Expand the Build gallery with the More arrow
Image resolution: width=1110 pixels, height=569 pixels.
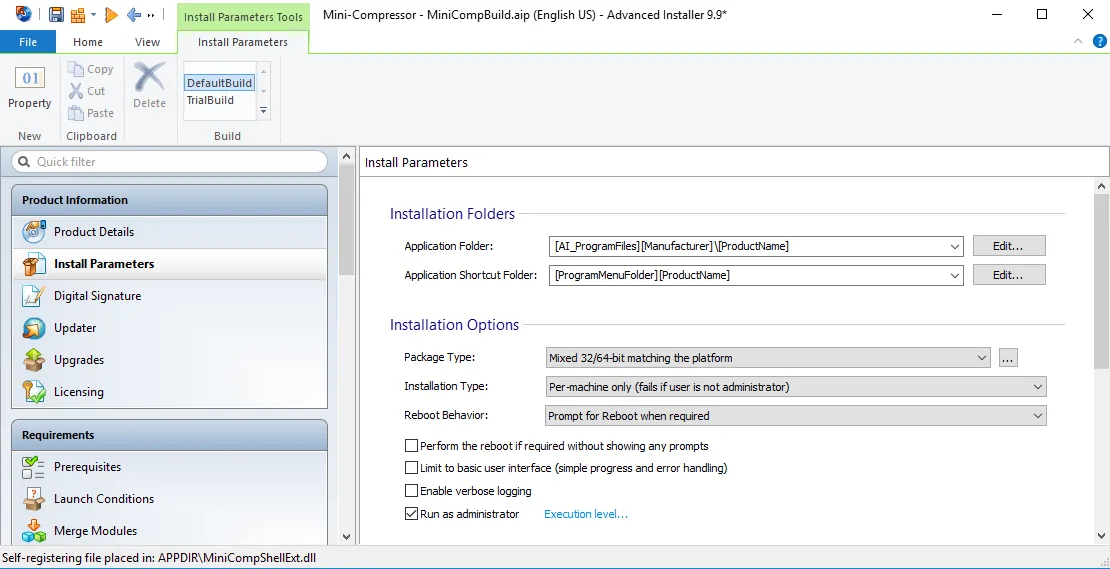[263, 110]
